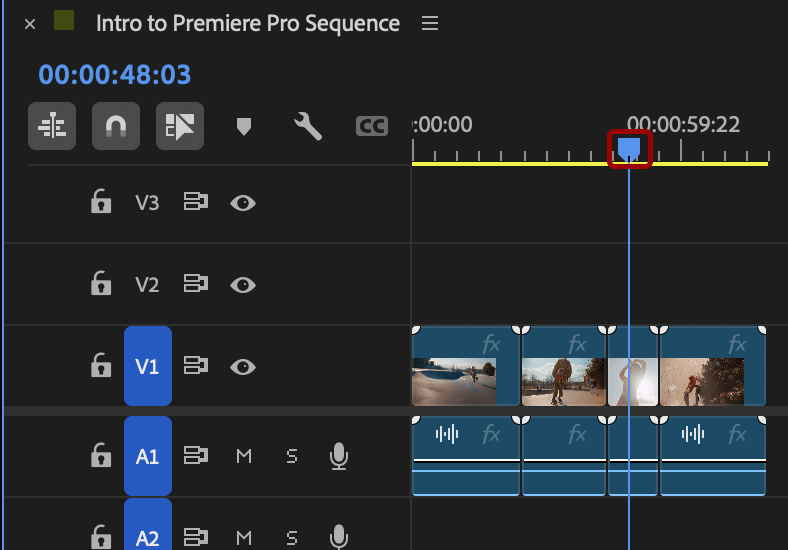Solo track A1 with S button

pyautogui.click(x=291, y=456)
